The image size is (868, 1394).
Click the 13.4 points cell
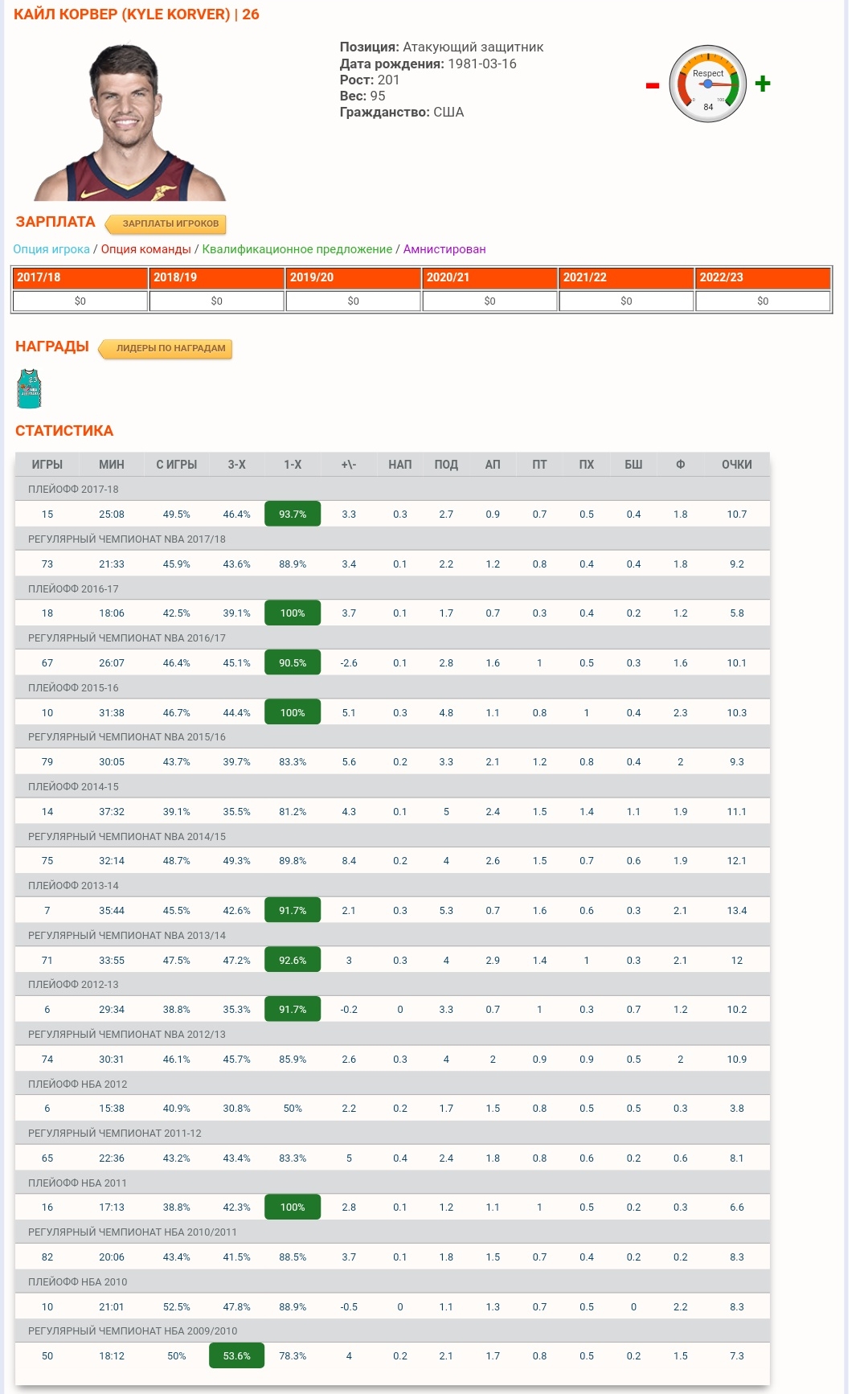(x=737, y=911)
